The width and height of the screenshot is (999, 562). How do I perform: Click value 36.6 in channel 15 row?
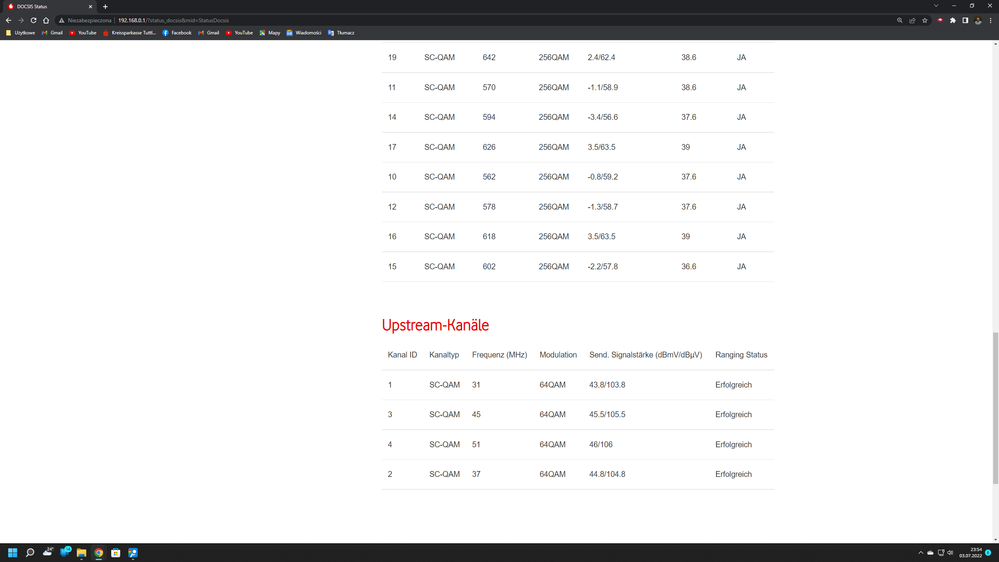pyautogui.click(x=689, y=266)
